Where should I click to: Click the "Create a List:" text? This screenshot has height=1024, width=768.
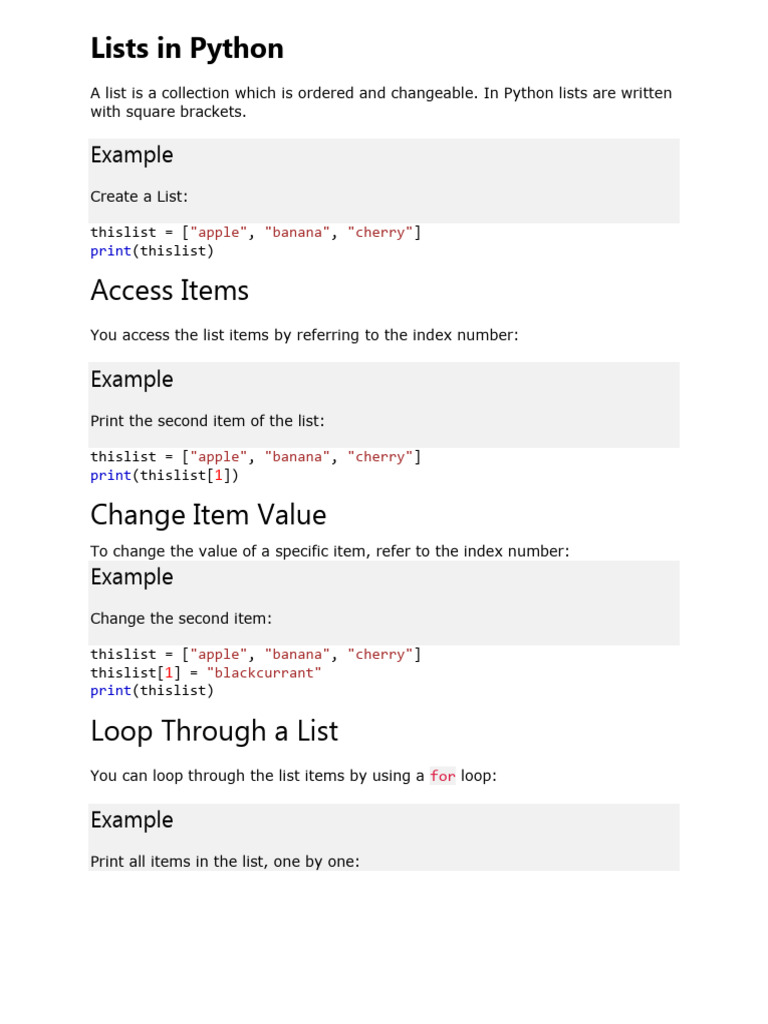click(139, 196)
